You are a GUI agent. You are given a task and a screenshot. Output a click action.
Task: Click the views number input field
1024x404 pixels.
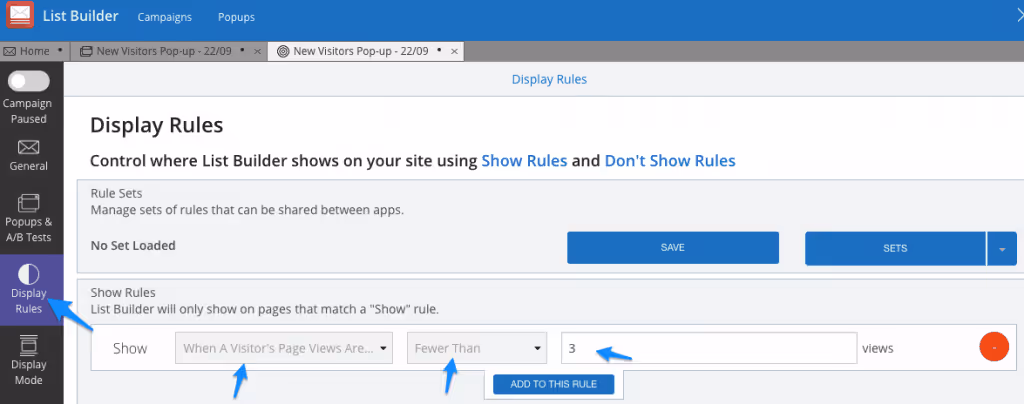click(709, 349)
